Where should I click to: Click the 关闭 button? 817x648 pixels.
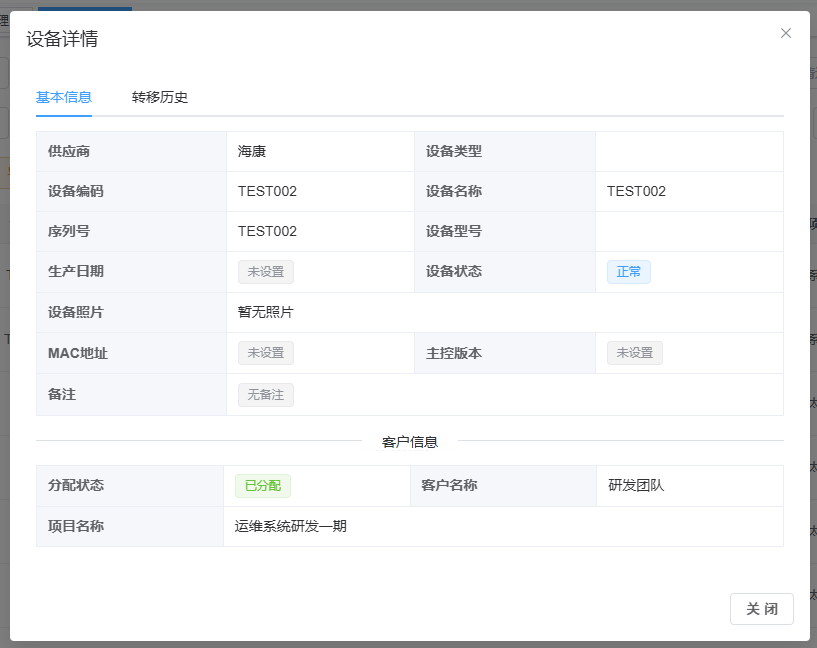tap(761, 609)
